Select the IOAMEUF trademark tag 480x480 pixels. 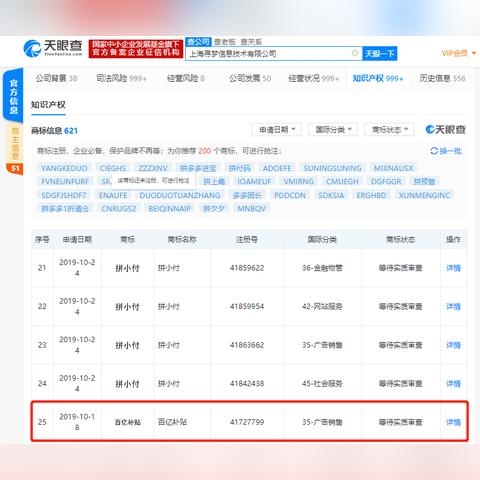(254, 181)
